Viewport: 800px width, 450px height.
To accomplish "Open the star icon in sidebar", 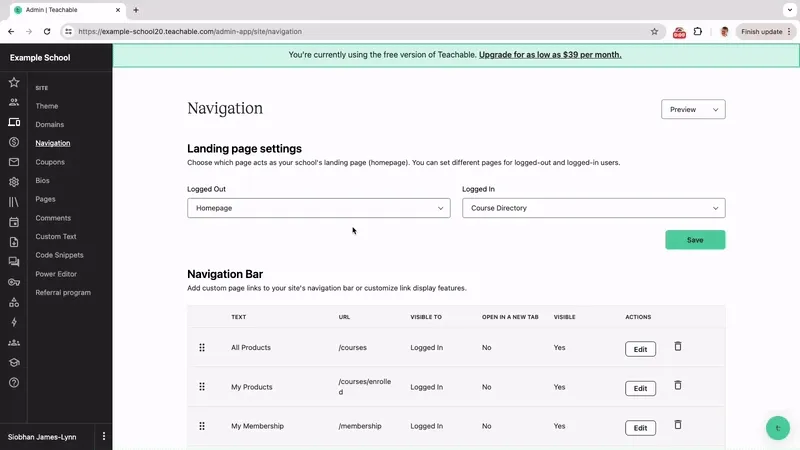I will tap(14, 82).
